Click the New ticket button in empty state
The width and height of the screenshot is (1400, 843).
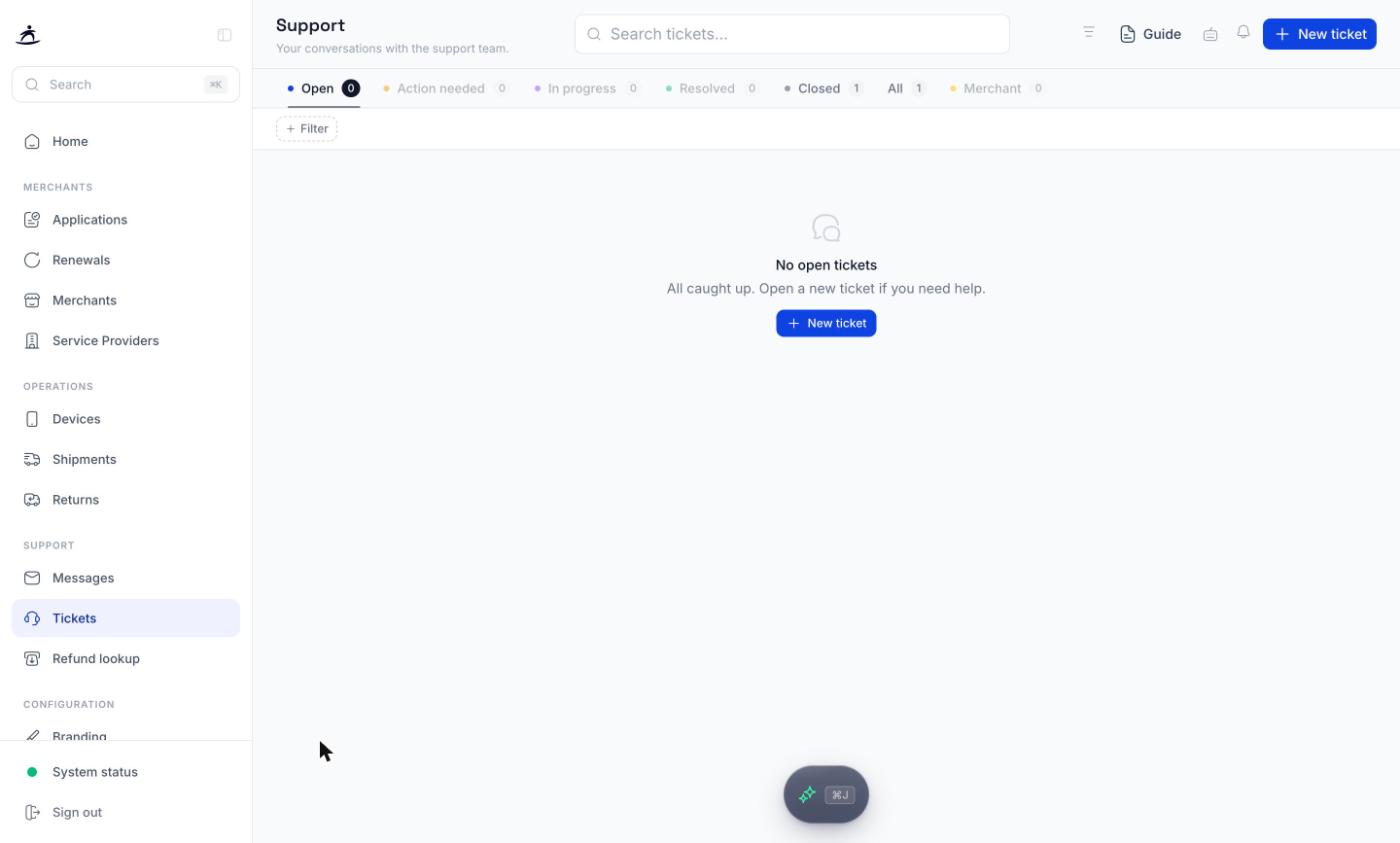point(826,323)
